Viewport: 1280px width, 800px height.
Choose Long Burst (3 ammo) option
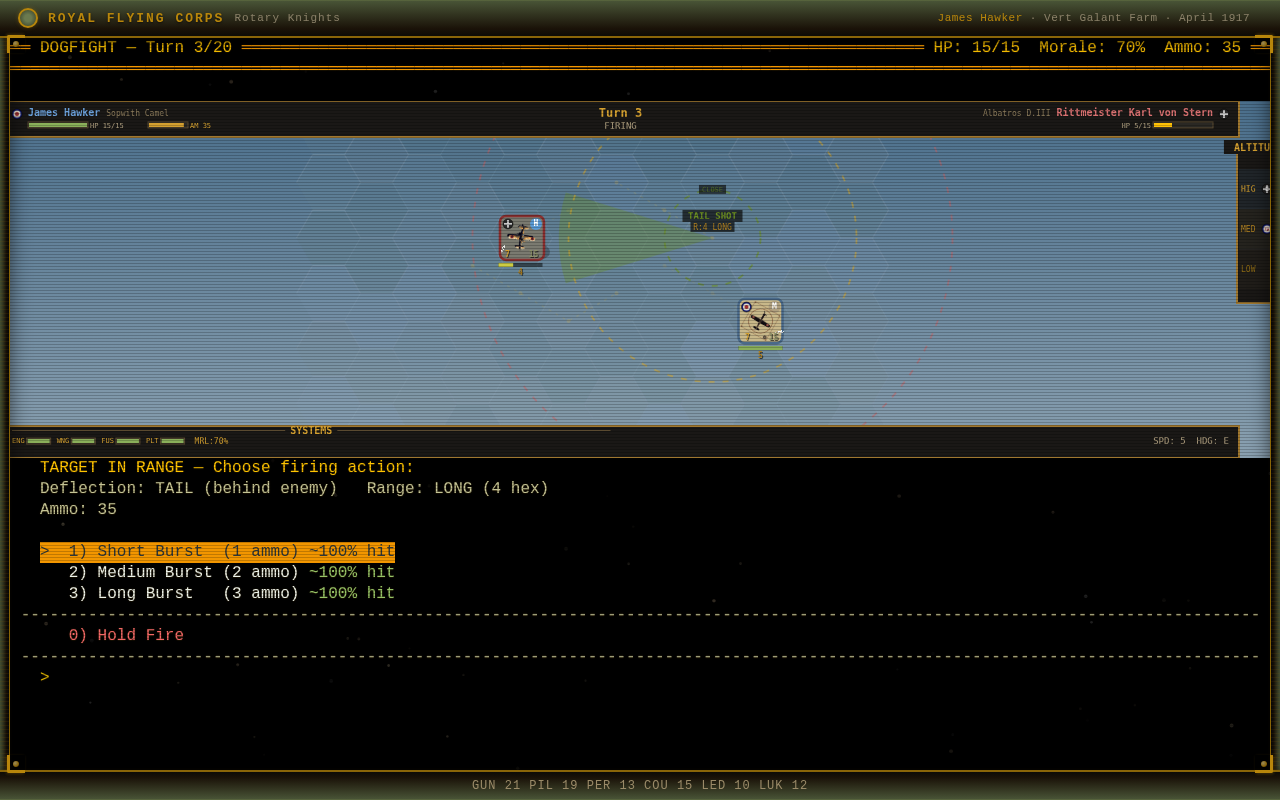click(231, 594)
